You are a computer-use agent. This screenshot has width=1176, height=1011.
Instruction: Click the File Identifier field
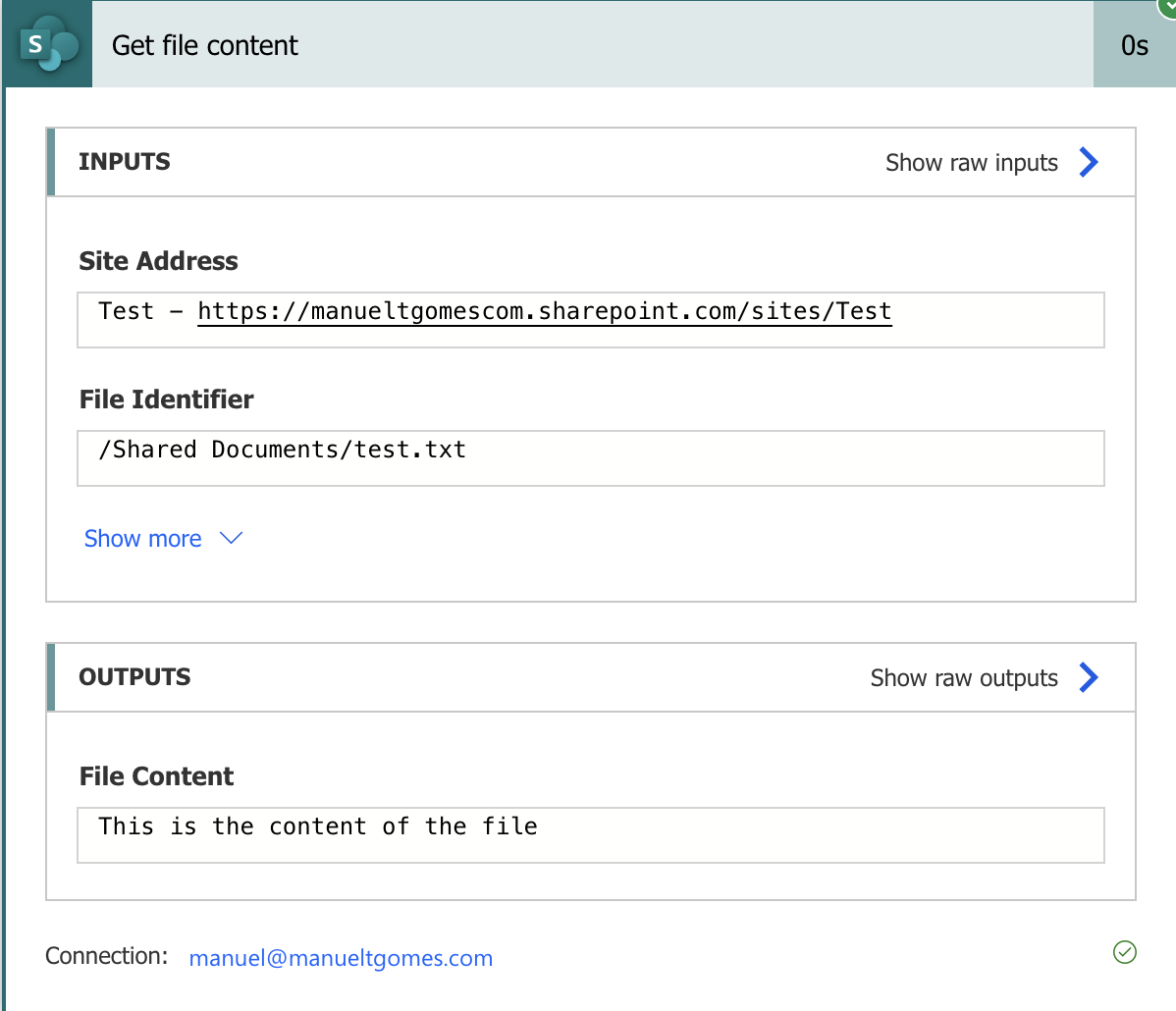(x=590, y=458)
